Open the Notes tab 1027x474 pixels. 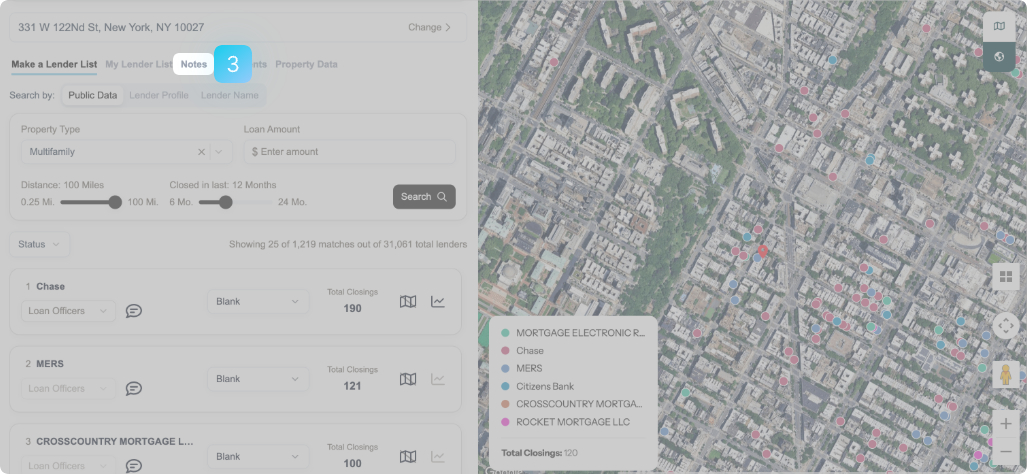point(194,64)
